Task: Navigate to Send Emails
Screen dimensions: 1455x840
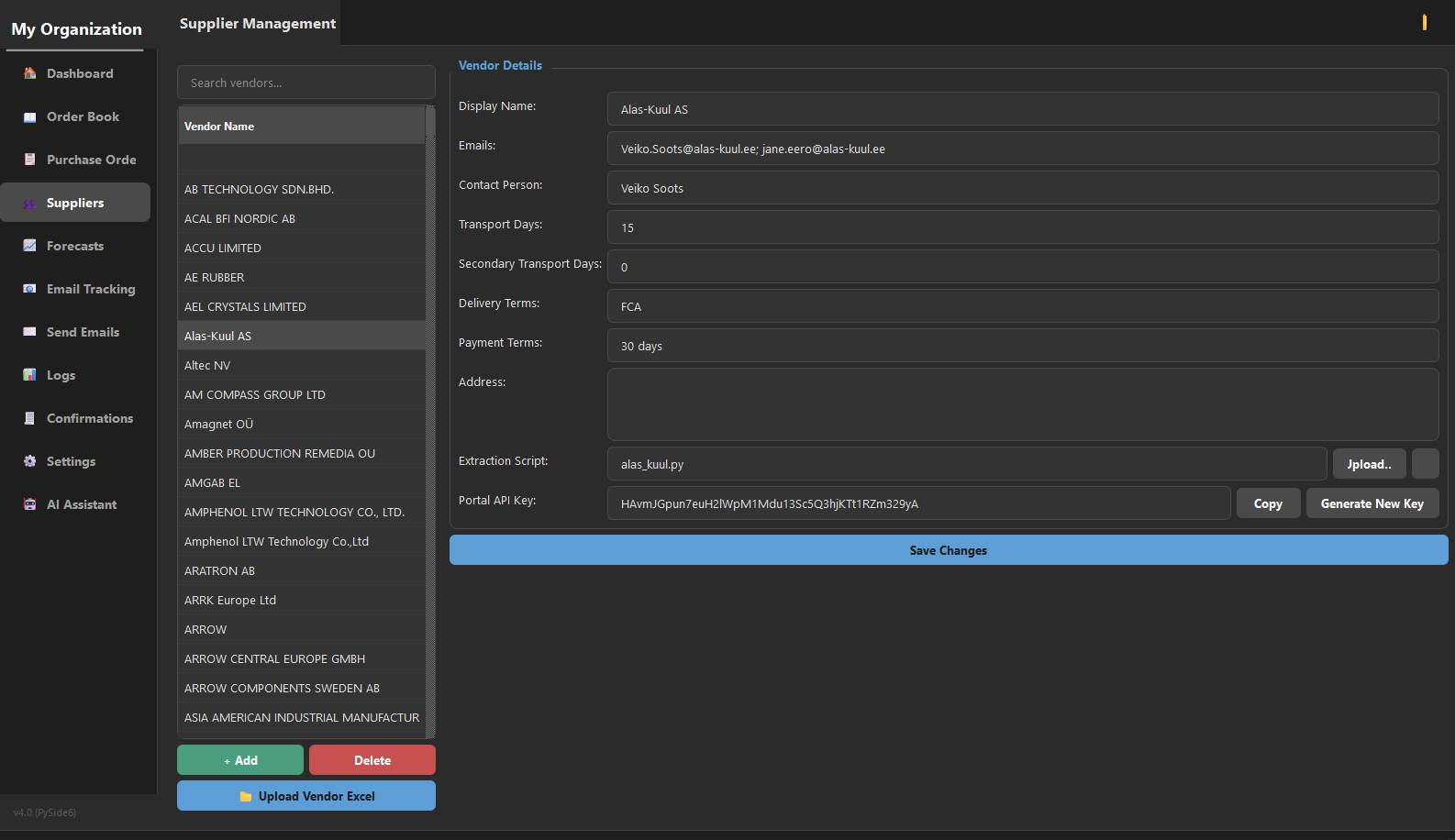Action: click(75, 332)
